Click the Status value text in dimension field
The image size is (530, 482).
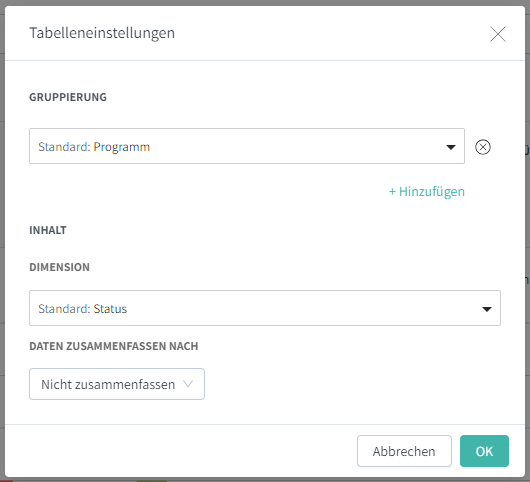[110, 309]
